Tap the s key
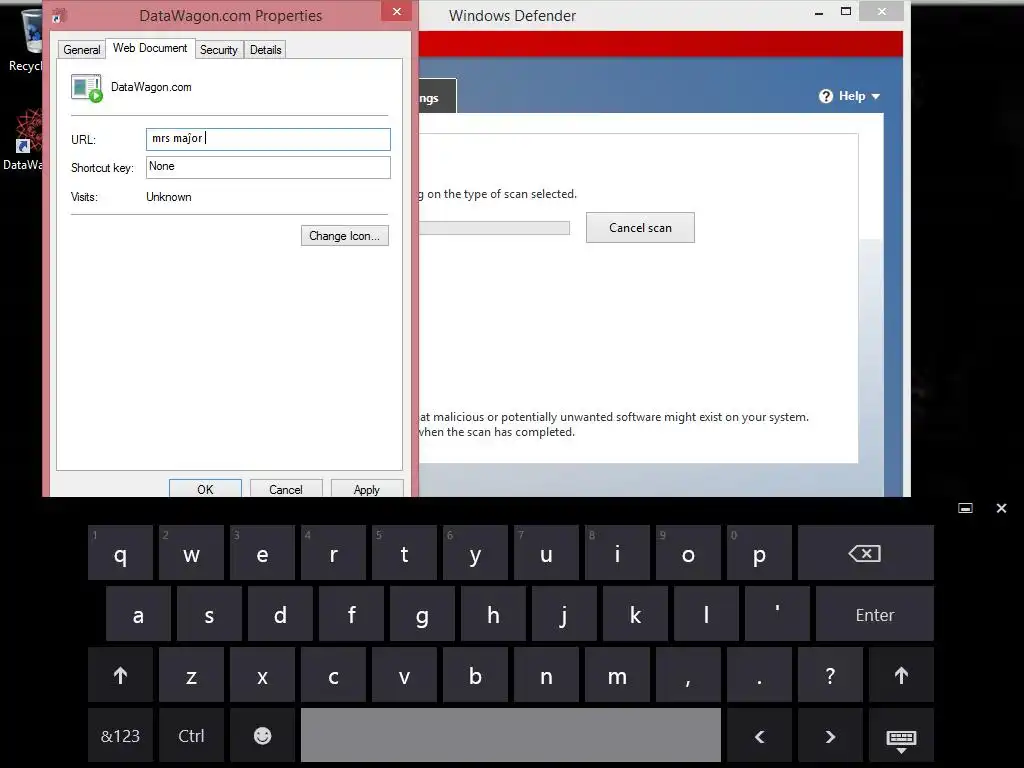The image size is (1024, 768). (x=209, y=615)
